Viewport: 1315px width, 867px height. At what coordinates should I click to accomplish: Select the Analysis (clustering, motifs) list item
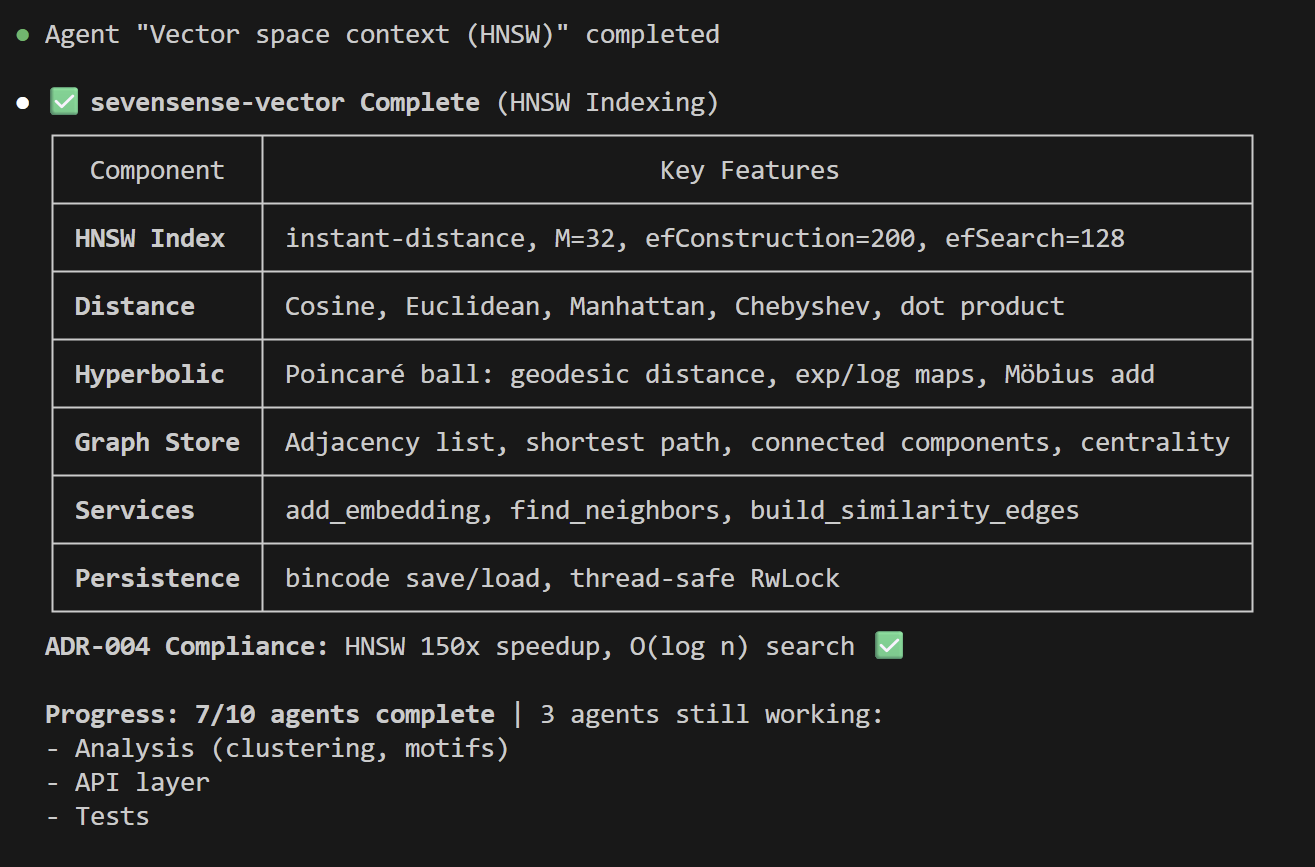coord(291,748)
